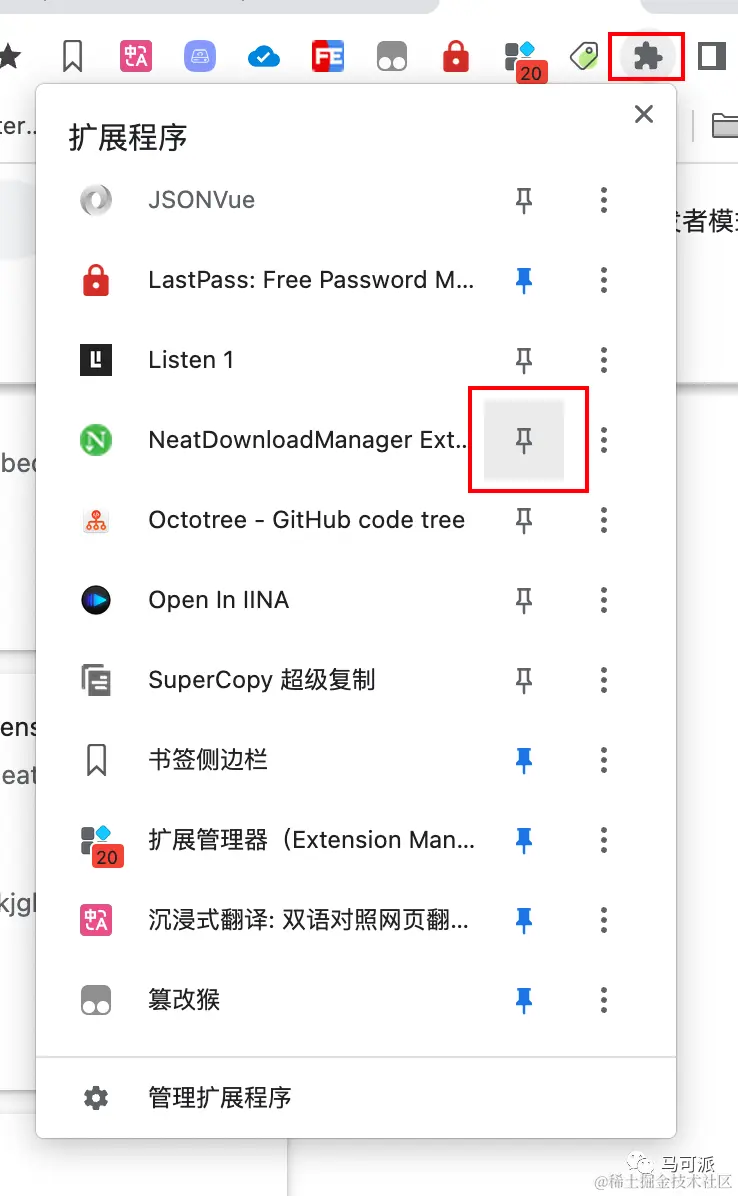Image resolution: width=738 pixels, height=1196 pixels.
Task: Open more options for Open In IINA
Action: (604, 600)
